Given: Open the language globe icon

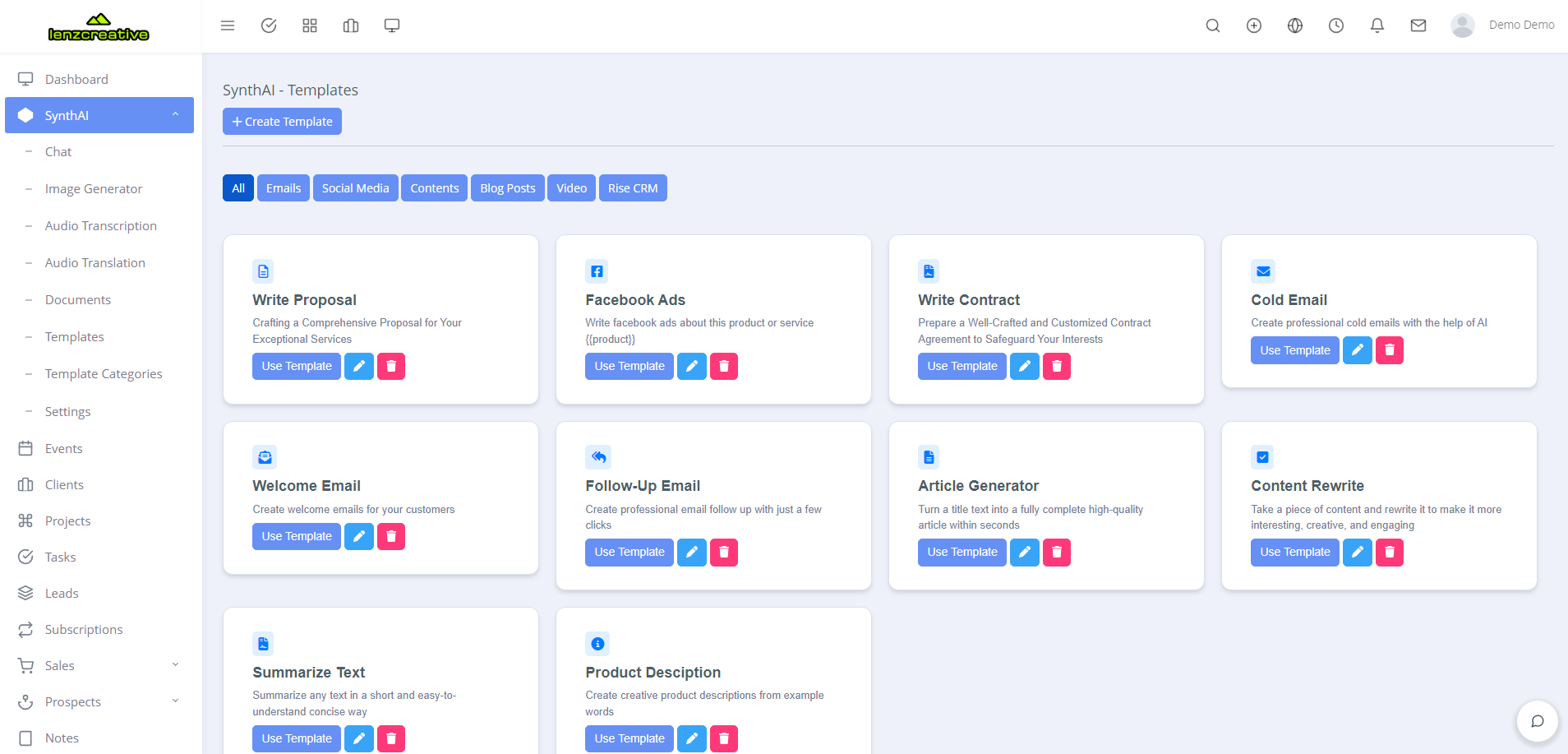Looking at the screenshot, I should [x=1294, y=25].
